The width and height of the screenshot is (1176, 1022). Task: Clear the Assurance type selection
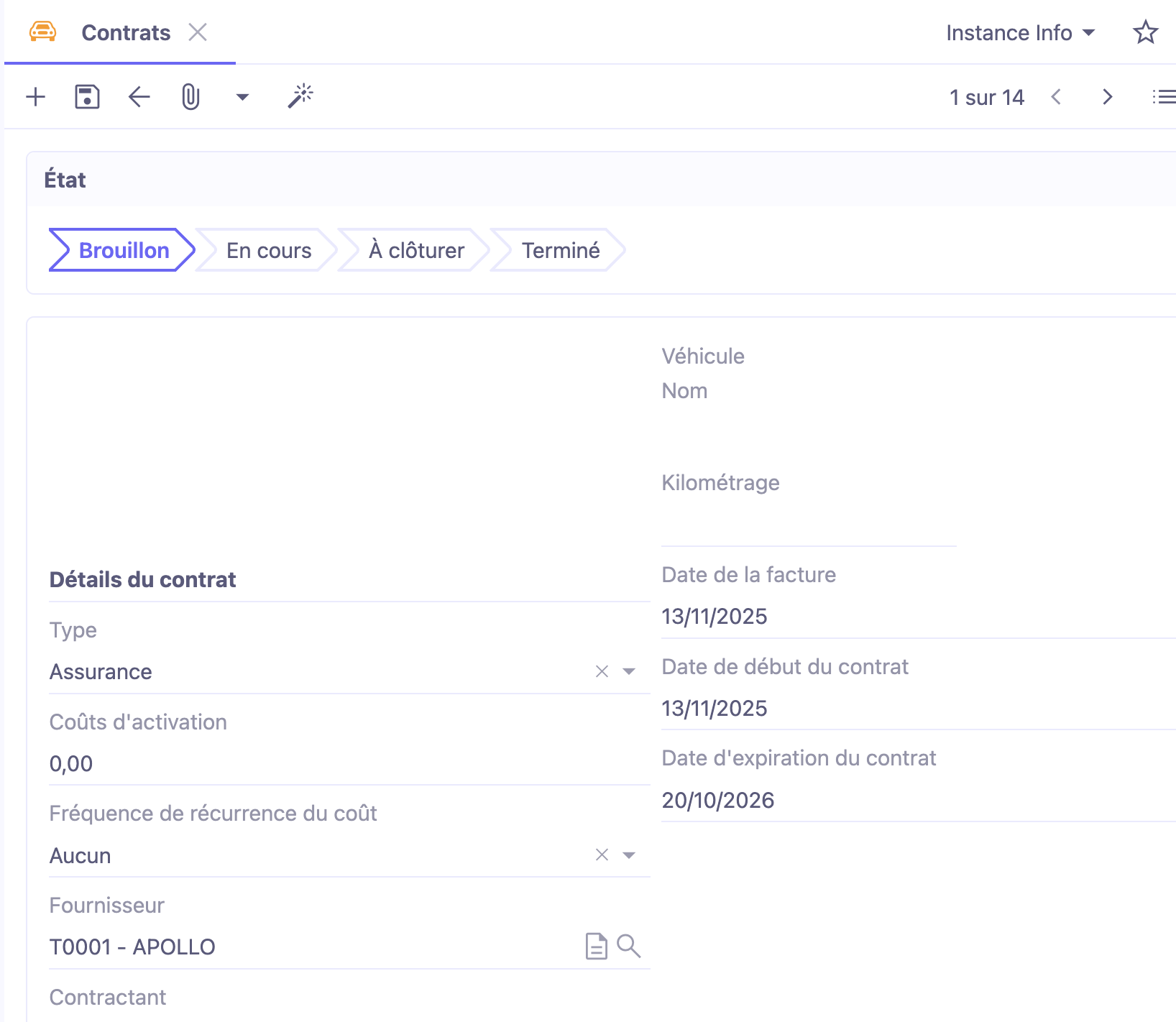point(602,671)
